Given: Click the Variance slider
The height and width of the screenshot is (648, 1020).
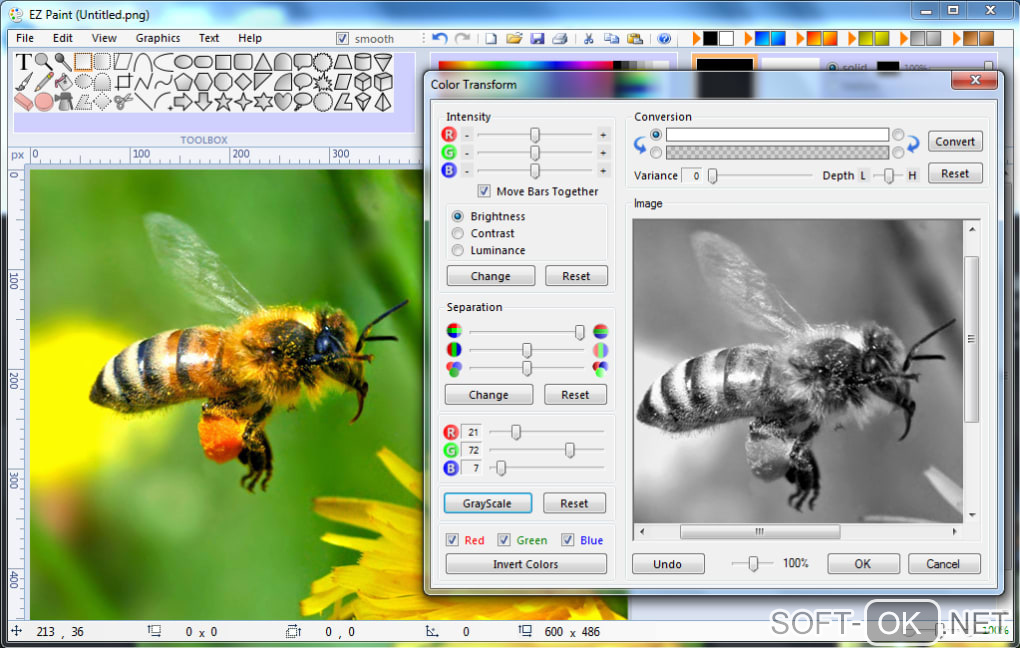Looking at the screenshot, I should [x=760, y=176].
